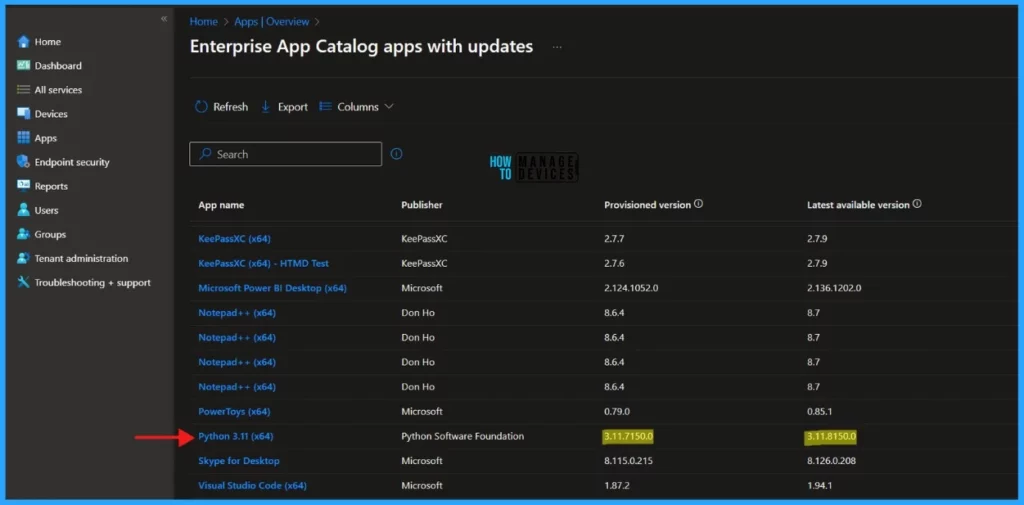Click the App name column header
The image size is (1024, 505).
click(221, 204)
